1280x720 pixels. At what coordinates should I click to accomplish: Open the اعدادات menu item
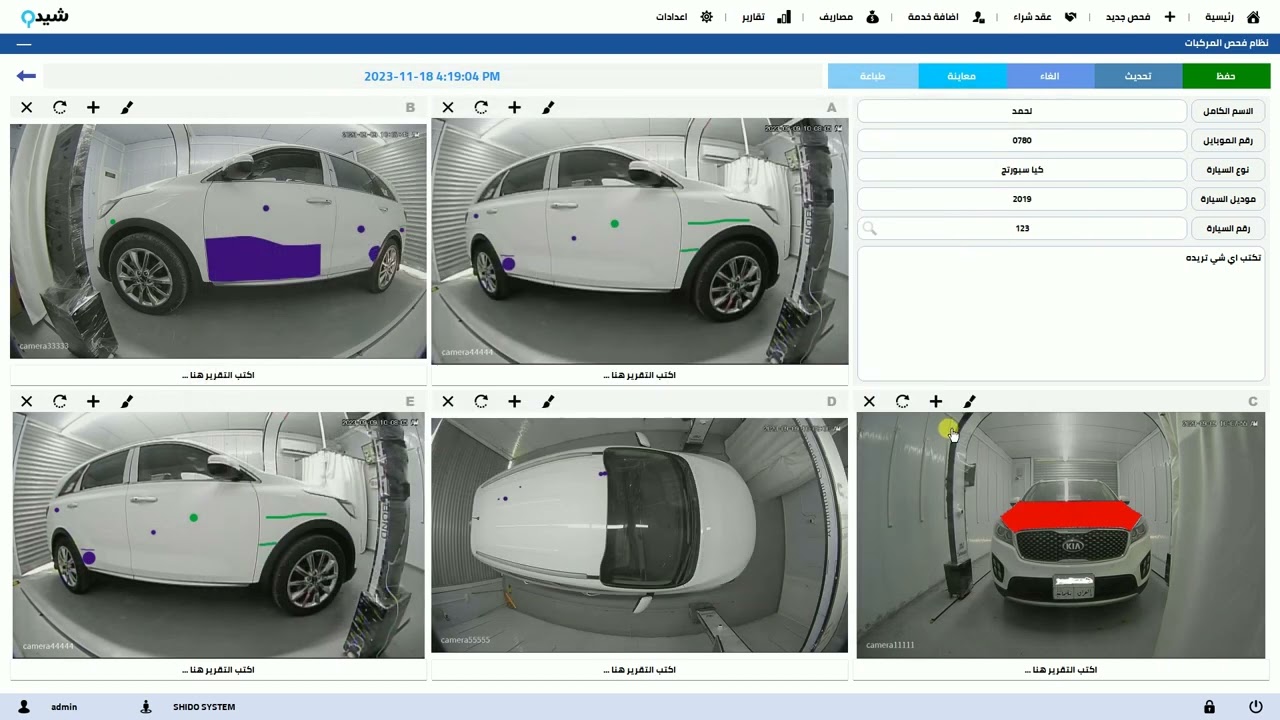tap(671, 17)
